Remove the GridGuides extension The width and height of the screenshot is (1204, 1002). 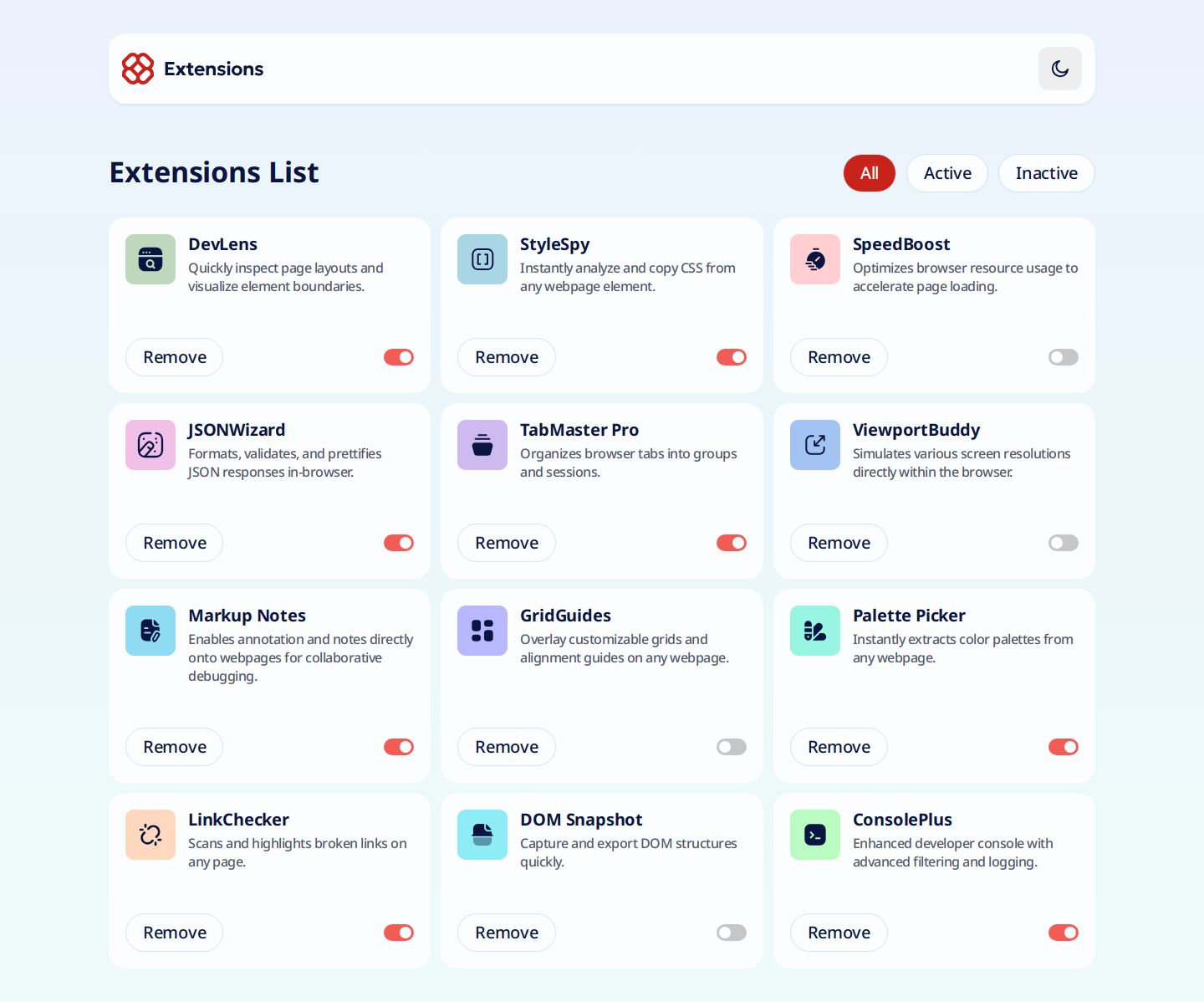[x=506, y=747]
